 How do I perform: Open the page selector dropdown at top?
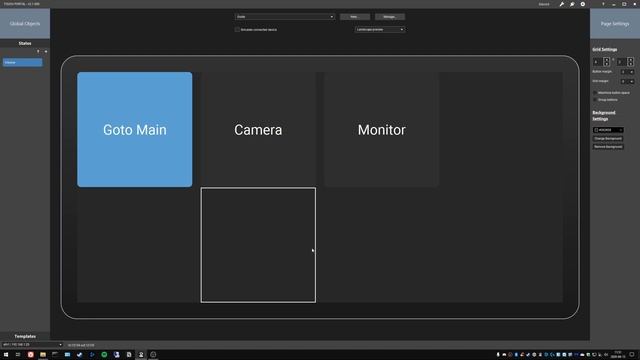pyautogui.click(x=285, y=17)
